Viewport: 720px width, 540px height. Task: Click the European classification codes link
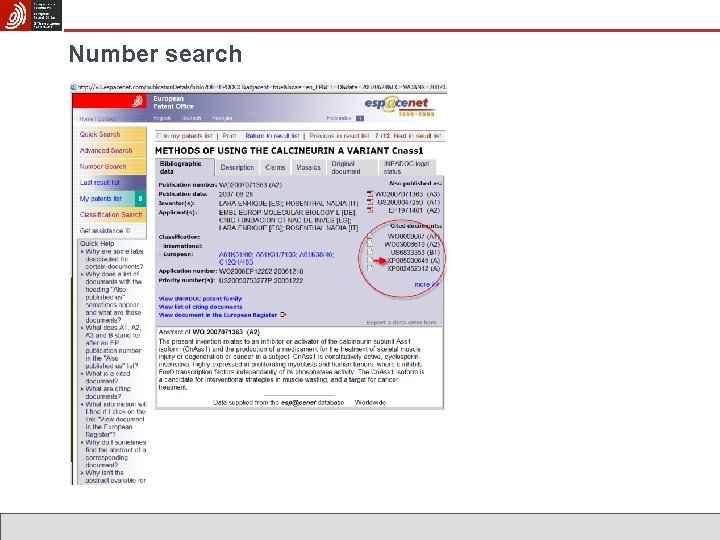[276, 258]
